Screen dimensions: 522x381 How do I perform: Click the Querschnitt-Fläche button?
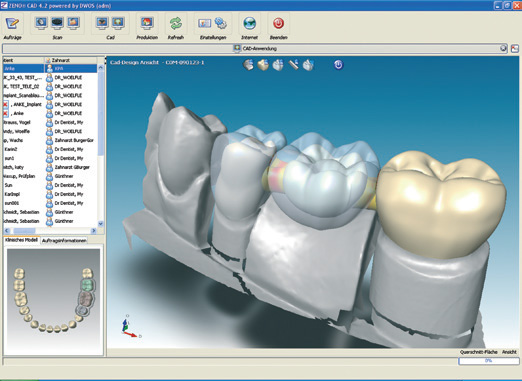(x=478, y=352)
